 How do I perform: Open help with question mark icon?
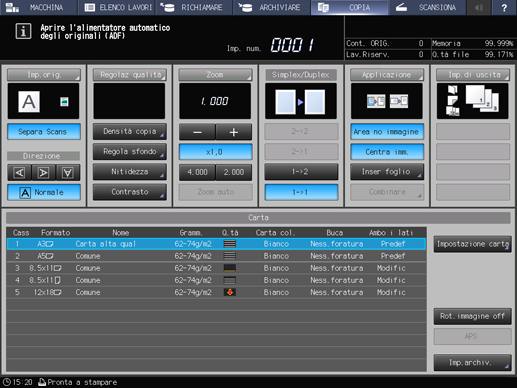pos(504,7)
